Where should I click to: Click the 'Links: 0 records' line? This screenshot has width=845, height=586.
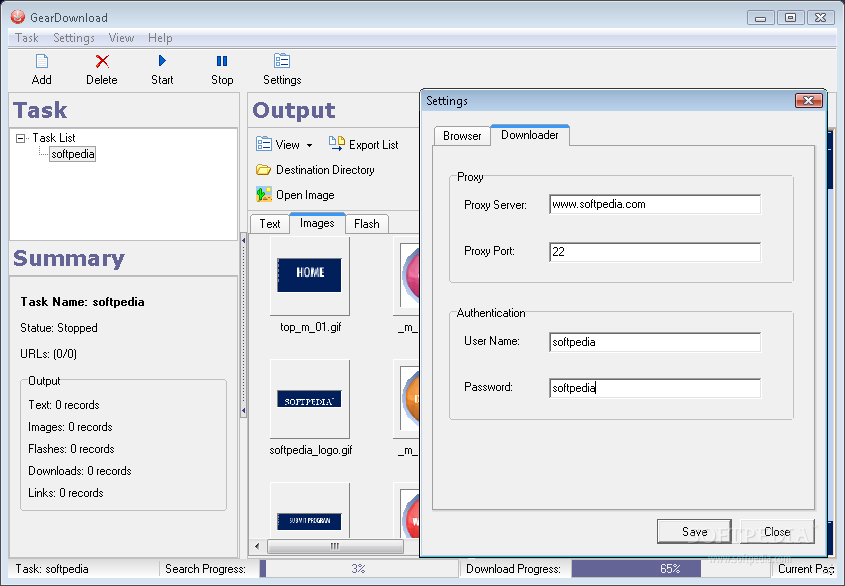click(x=66, y=493)
